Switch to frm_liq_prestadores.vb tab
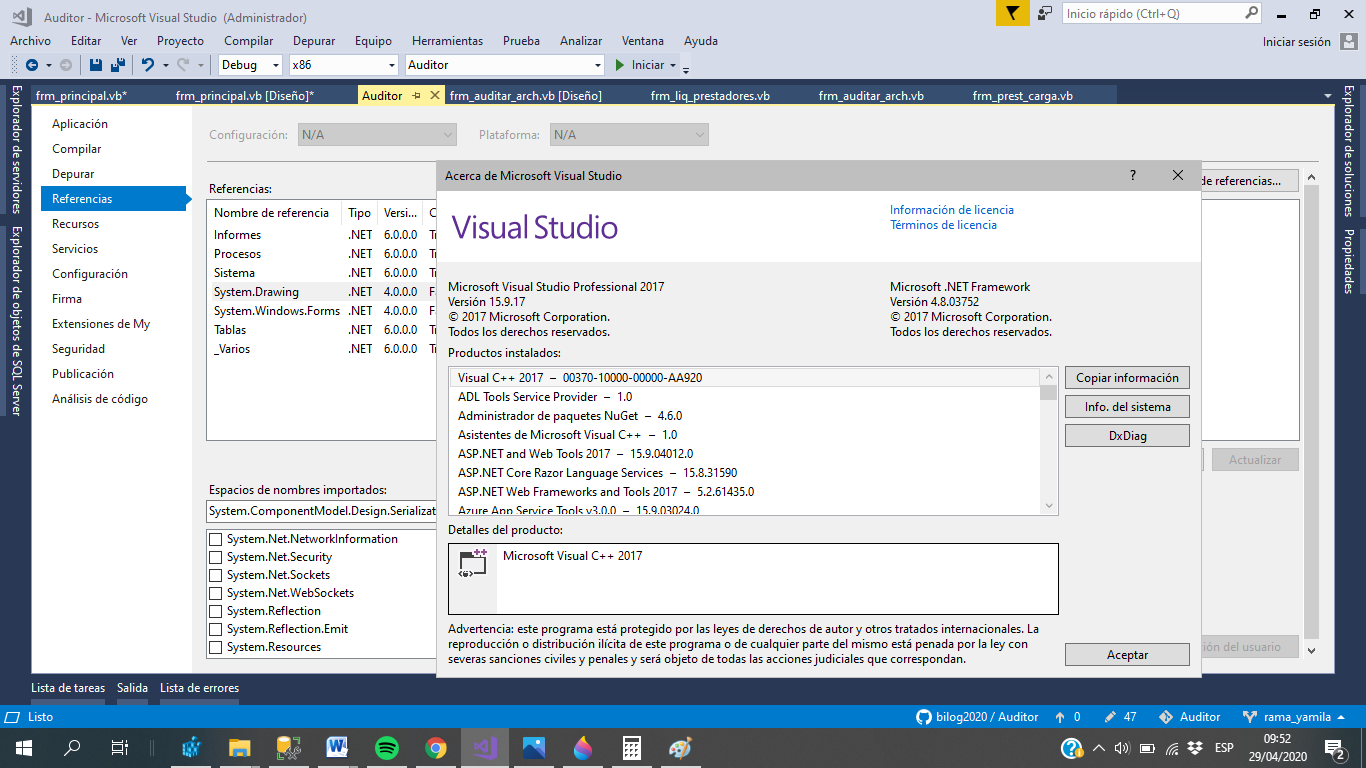The image size is (1366, 768). [710, 96]
